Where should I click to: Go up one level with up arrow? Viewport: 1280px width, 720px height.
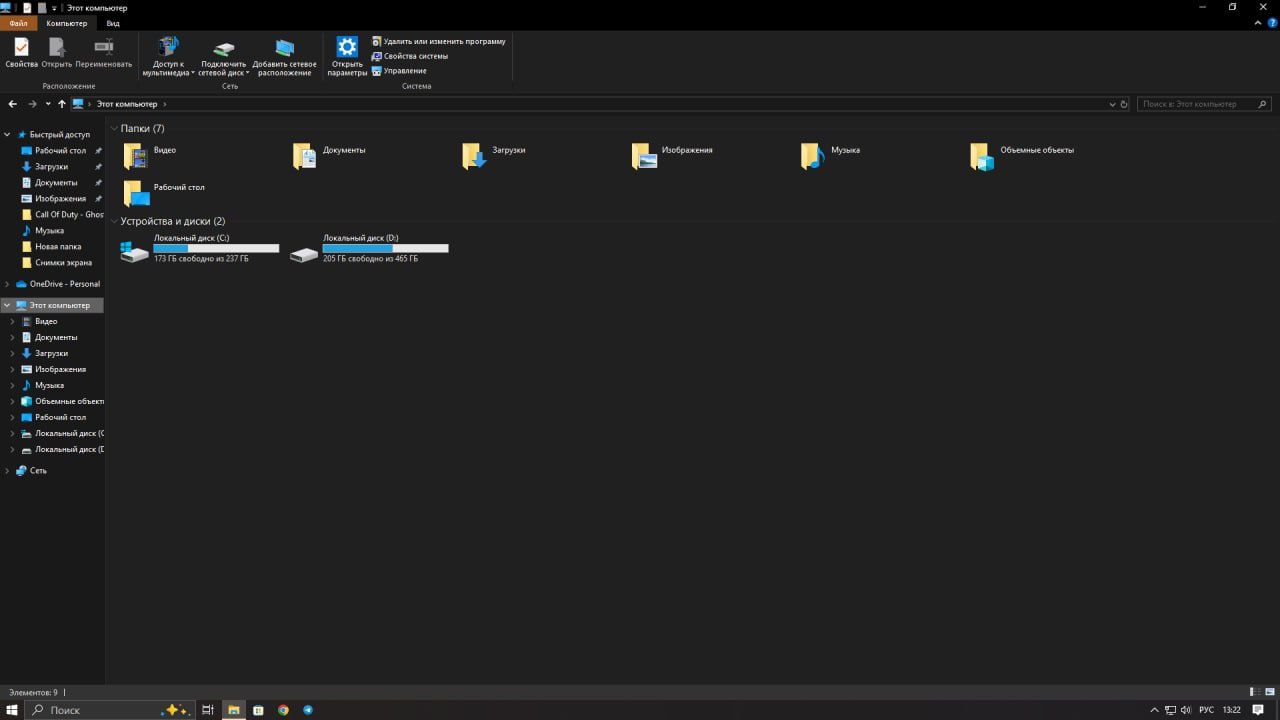(61, 104)
